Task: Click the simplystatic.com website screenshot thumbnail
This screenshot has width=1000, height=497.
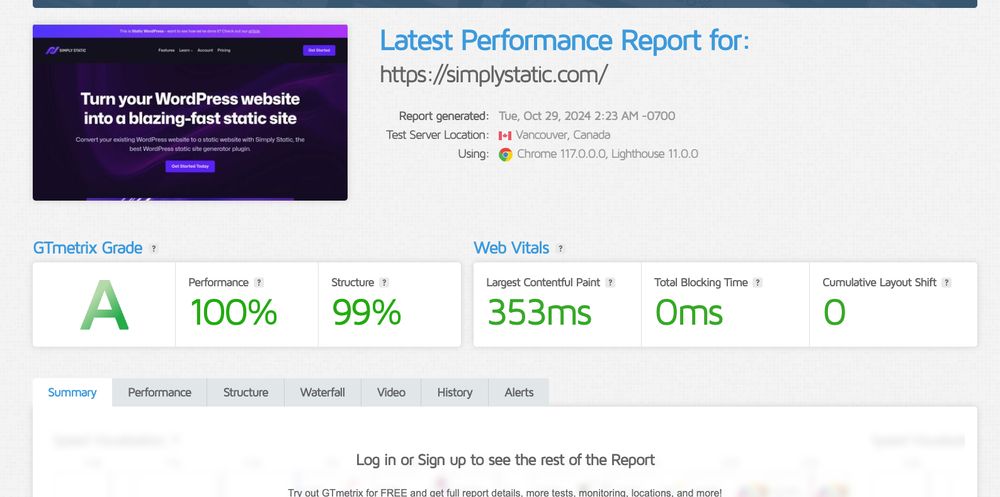Action: 190,112
